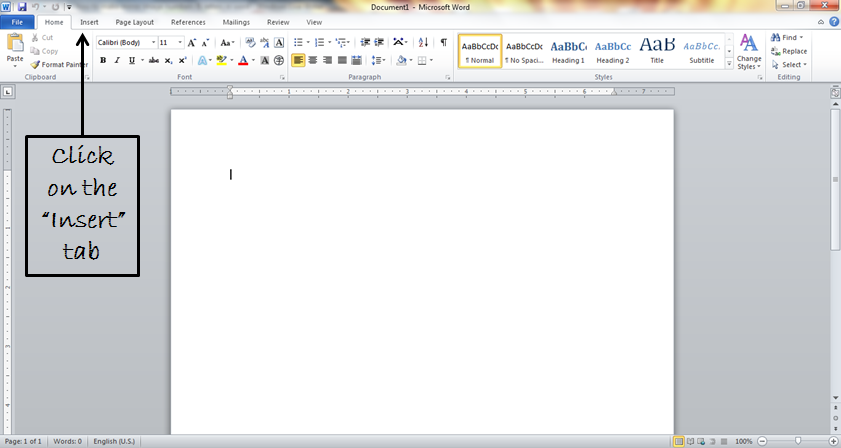Screen dimensions: 841x448
Task: Click the Shading paint bucket
Action: click(401, 61)
